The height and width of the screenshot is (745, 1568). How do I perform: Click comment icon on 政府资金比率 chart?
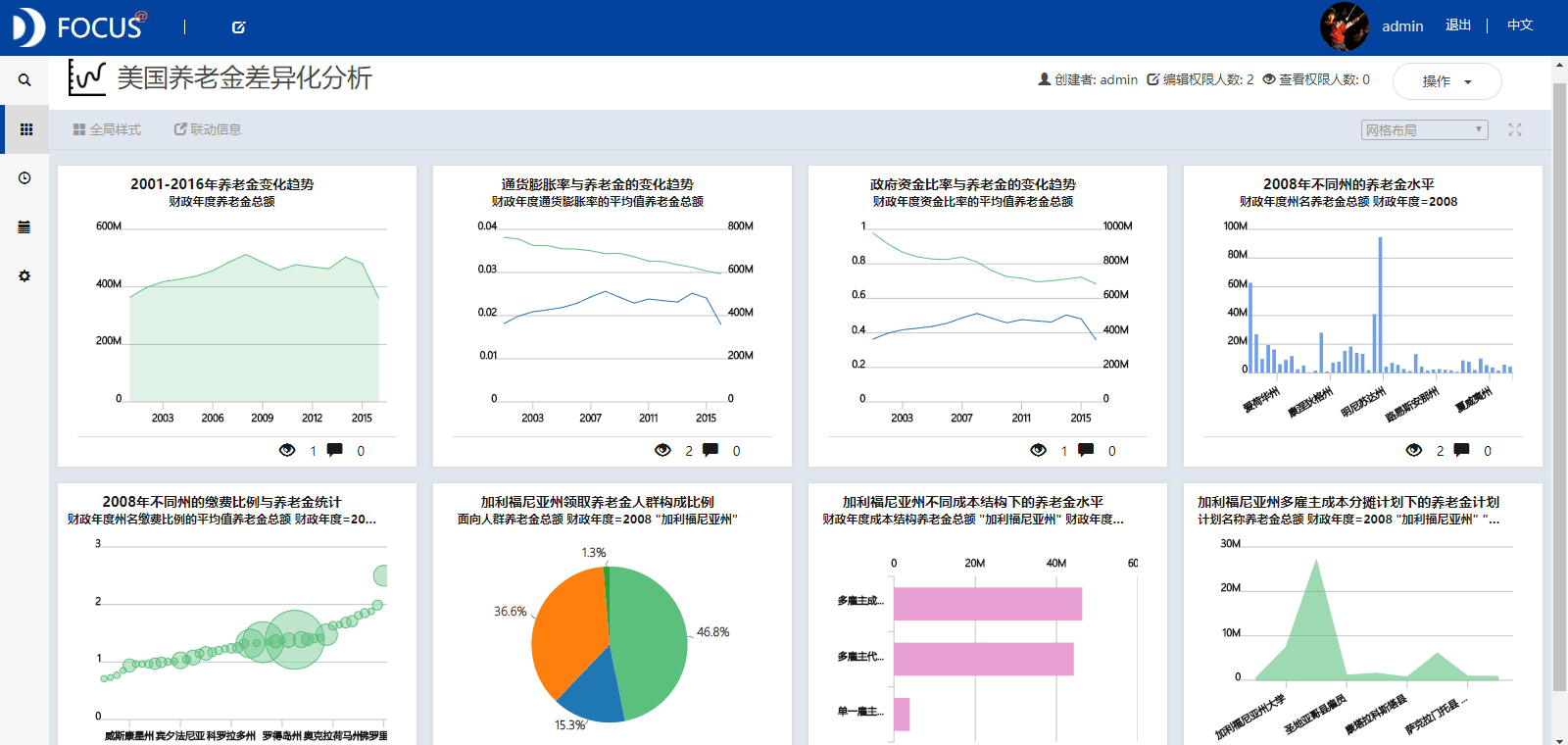coord(1086,450)
